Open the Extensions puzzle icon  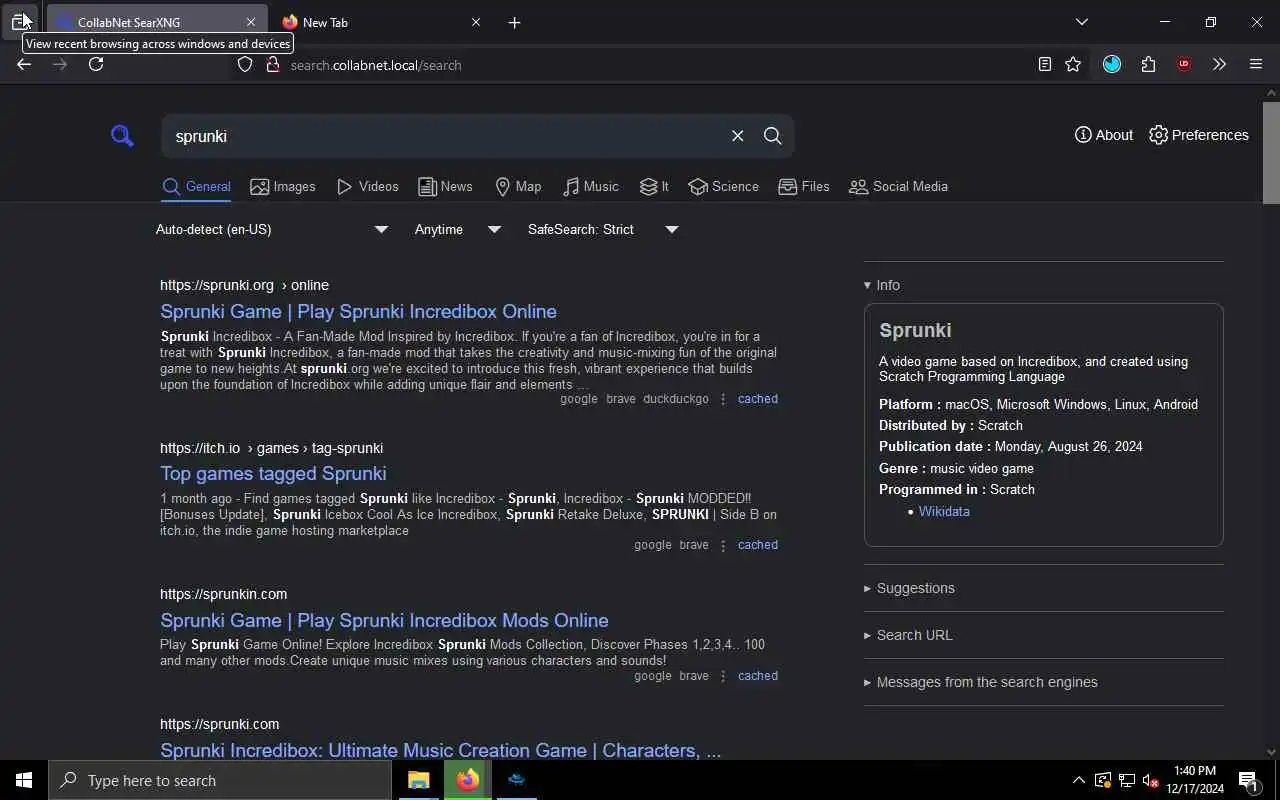click(x=1148, y=64)
